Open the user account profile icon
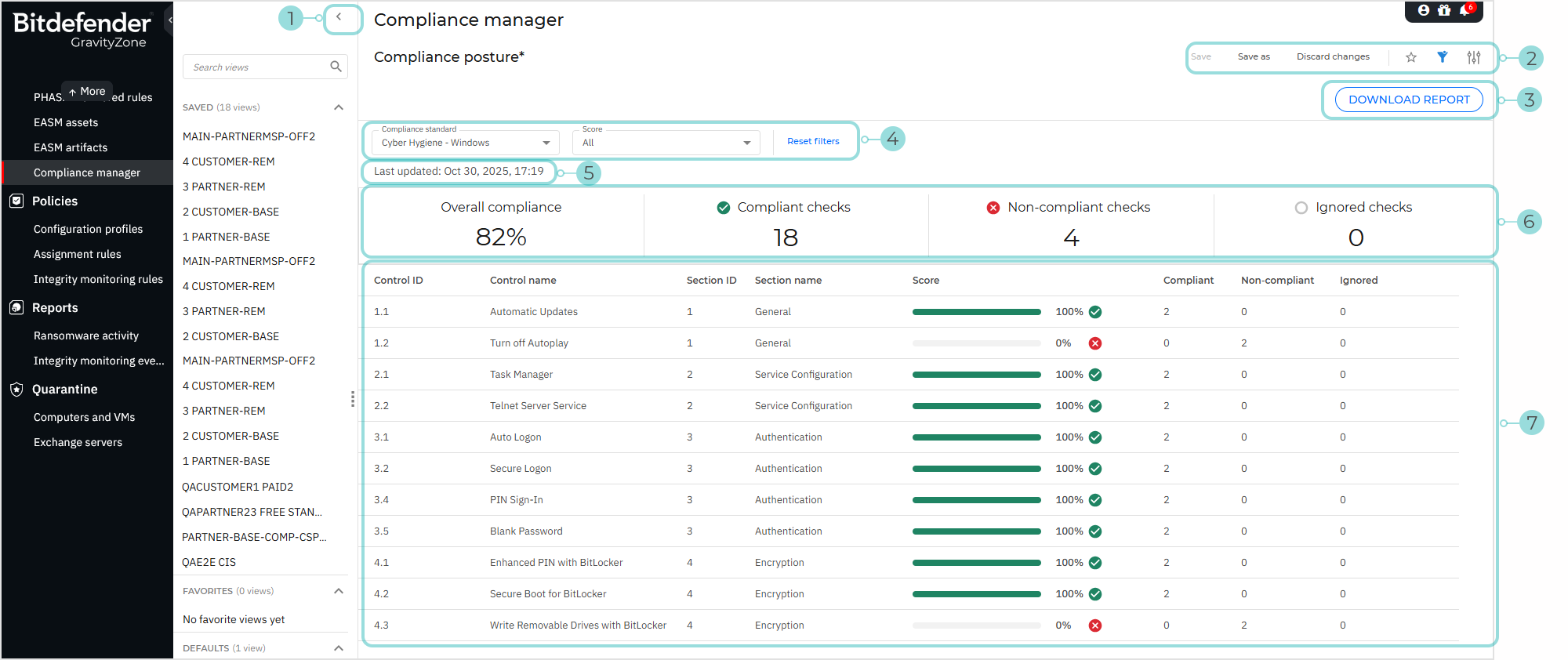This screenshot has width=1568, height=660. click(x=1424, y=10)
